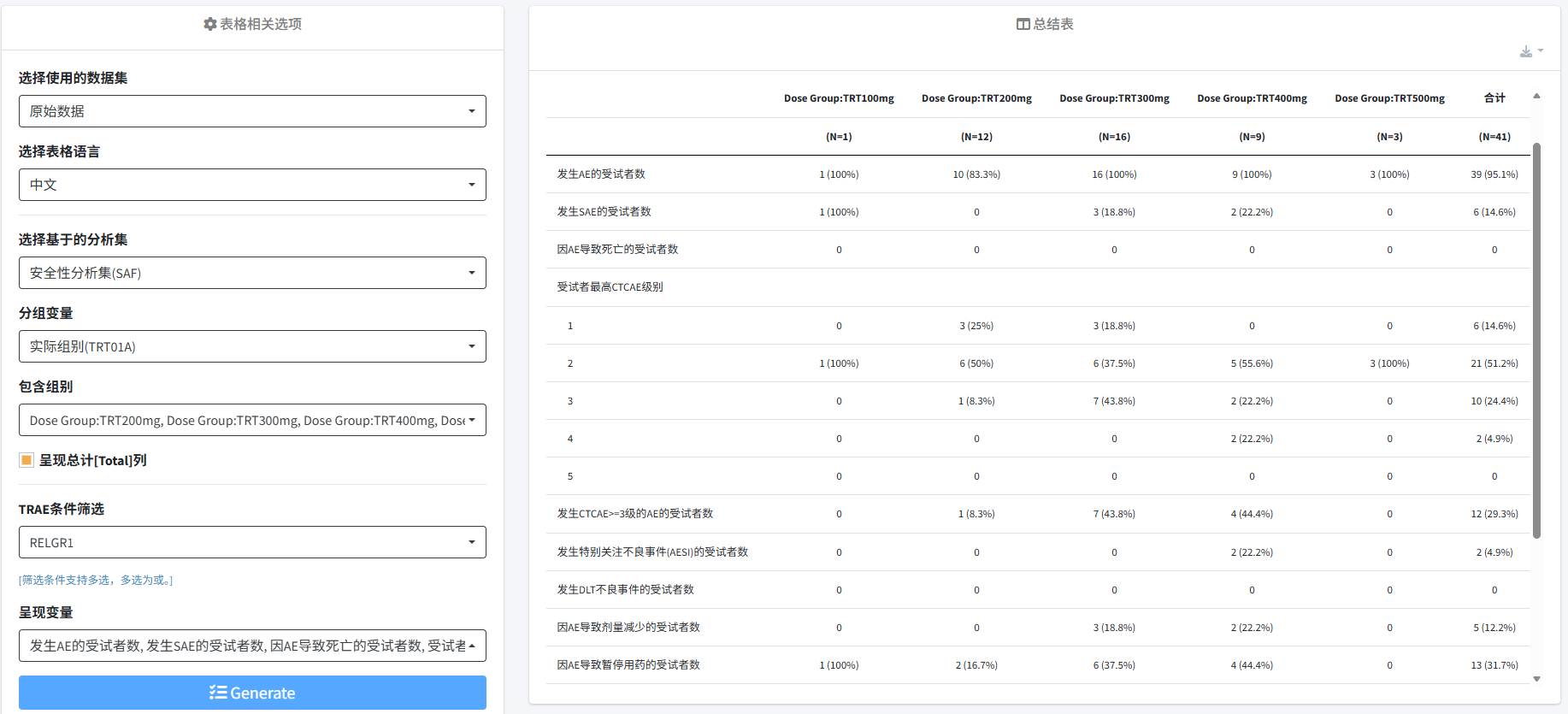Click the 表格相关选项 panel header
This screenshot has height=714, width=1568.
click(261, 24)
